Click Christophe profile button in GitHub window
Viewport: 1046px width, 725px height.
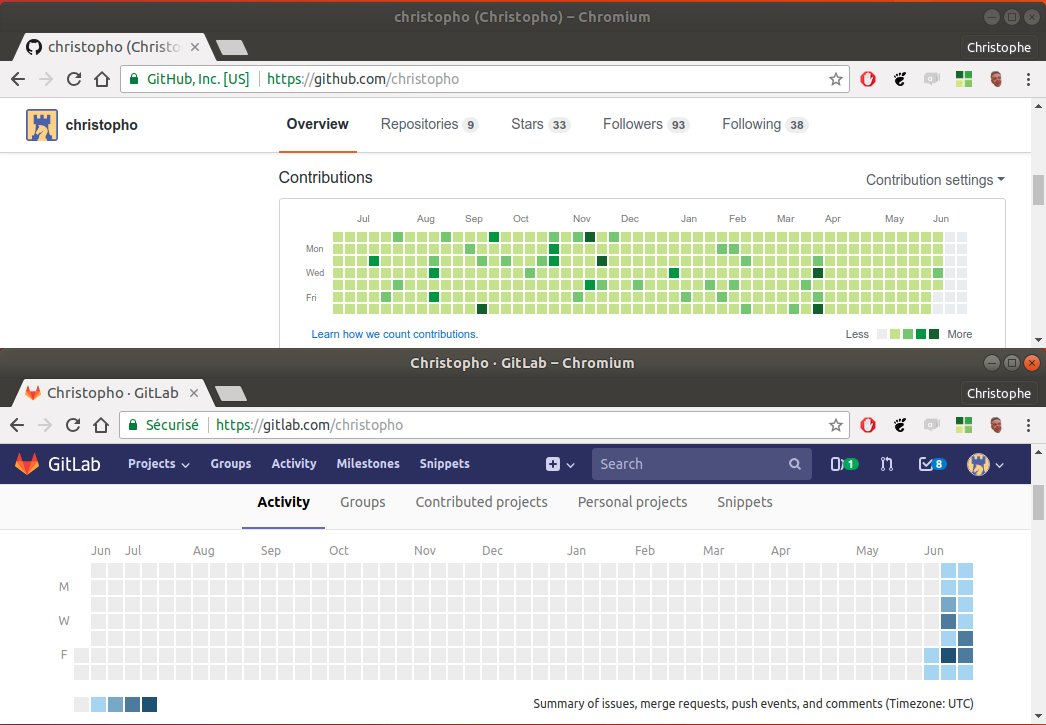click(x=999, y=47)
